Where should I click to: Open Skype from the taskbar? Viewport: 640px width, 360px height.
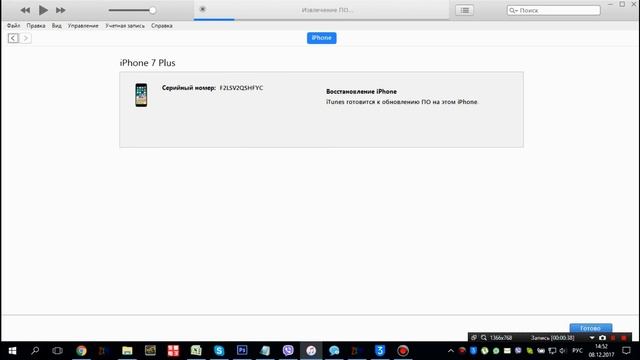click(x=219, y=351)
